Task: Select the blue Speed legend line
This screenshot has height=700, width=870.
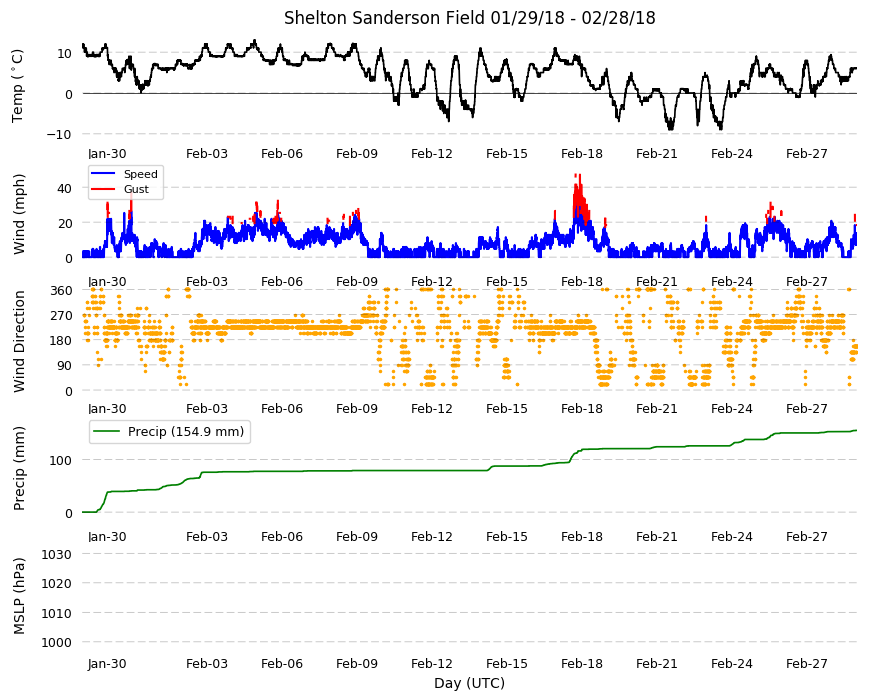Action: click(103, 174)
